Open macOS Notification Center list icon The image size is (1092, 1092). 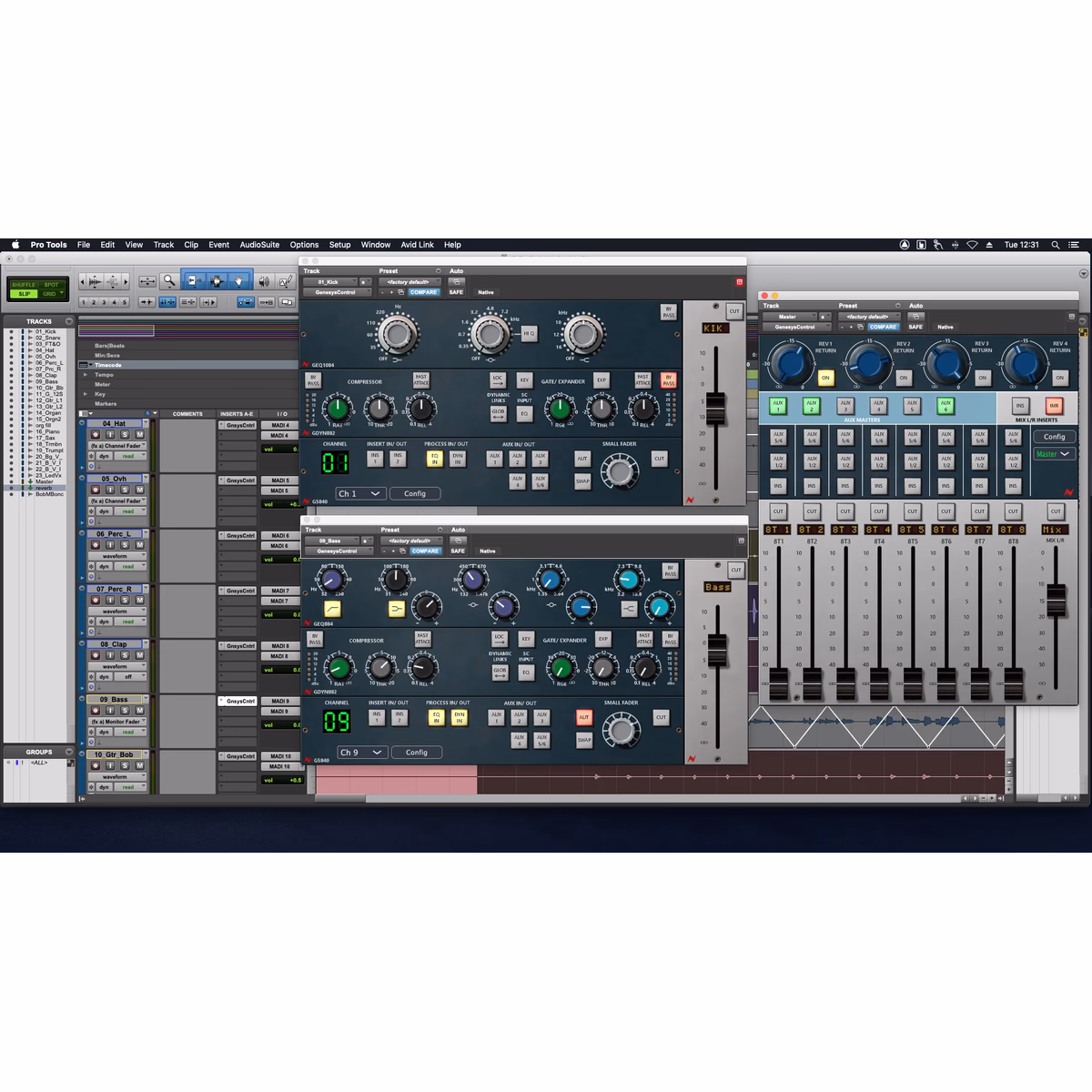click(1074, 245)
